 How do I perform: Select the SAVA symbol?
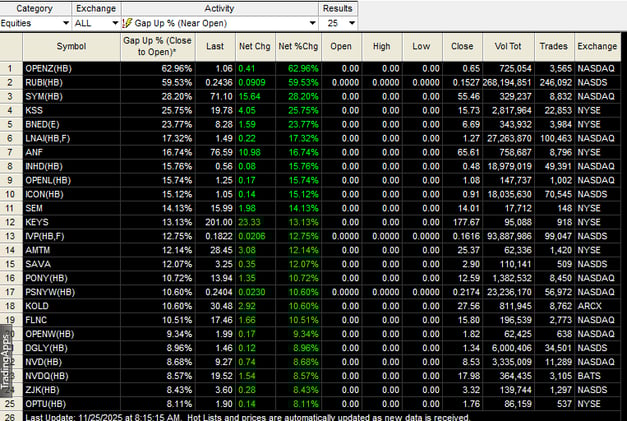tap(38, 264)
